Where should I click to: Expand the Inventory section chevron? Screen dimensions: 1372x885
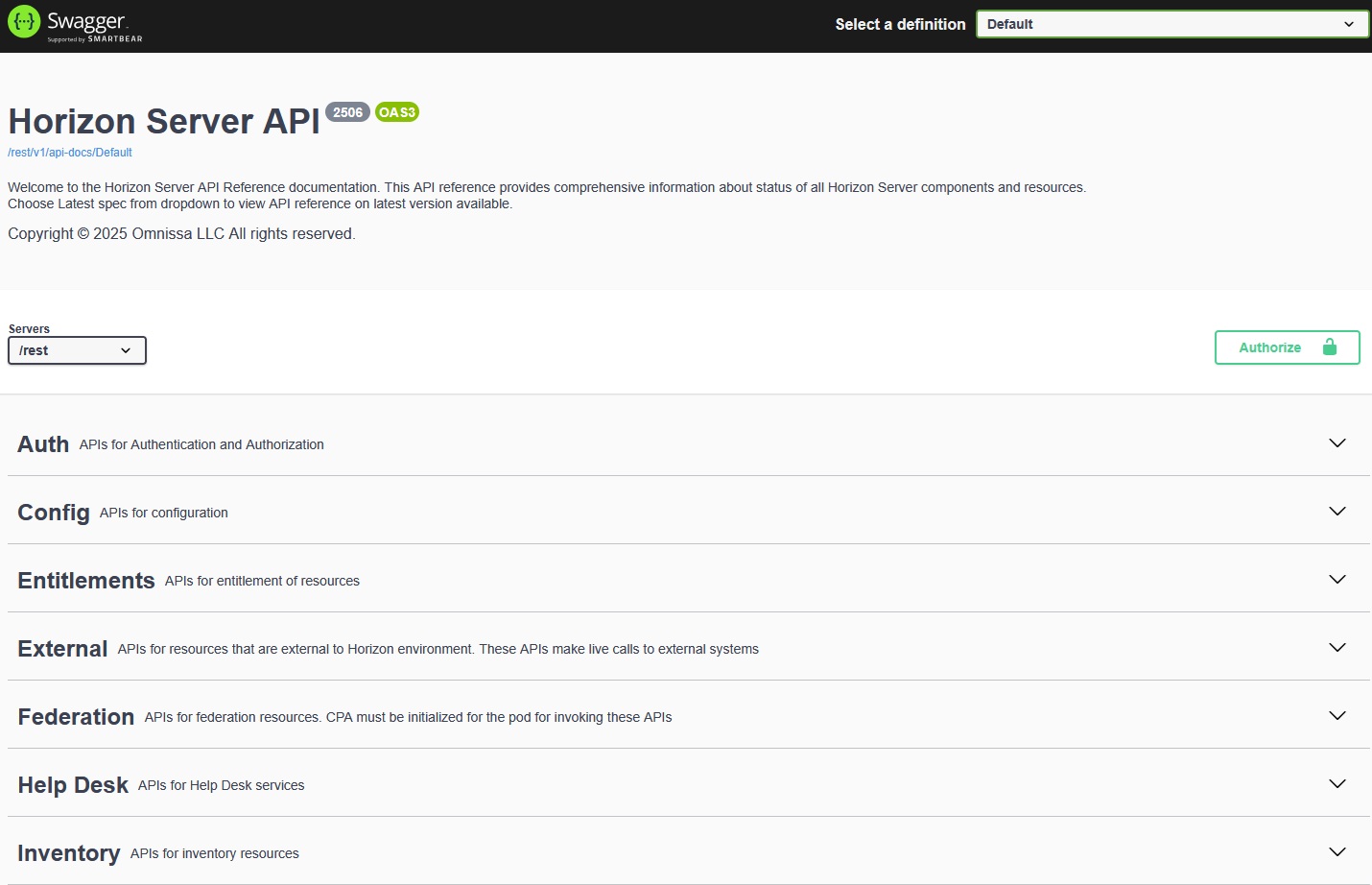tap(1337, 851)
